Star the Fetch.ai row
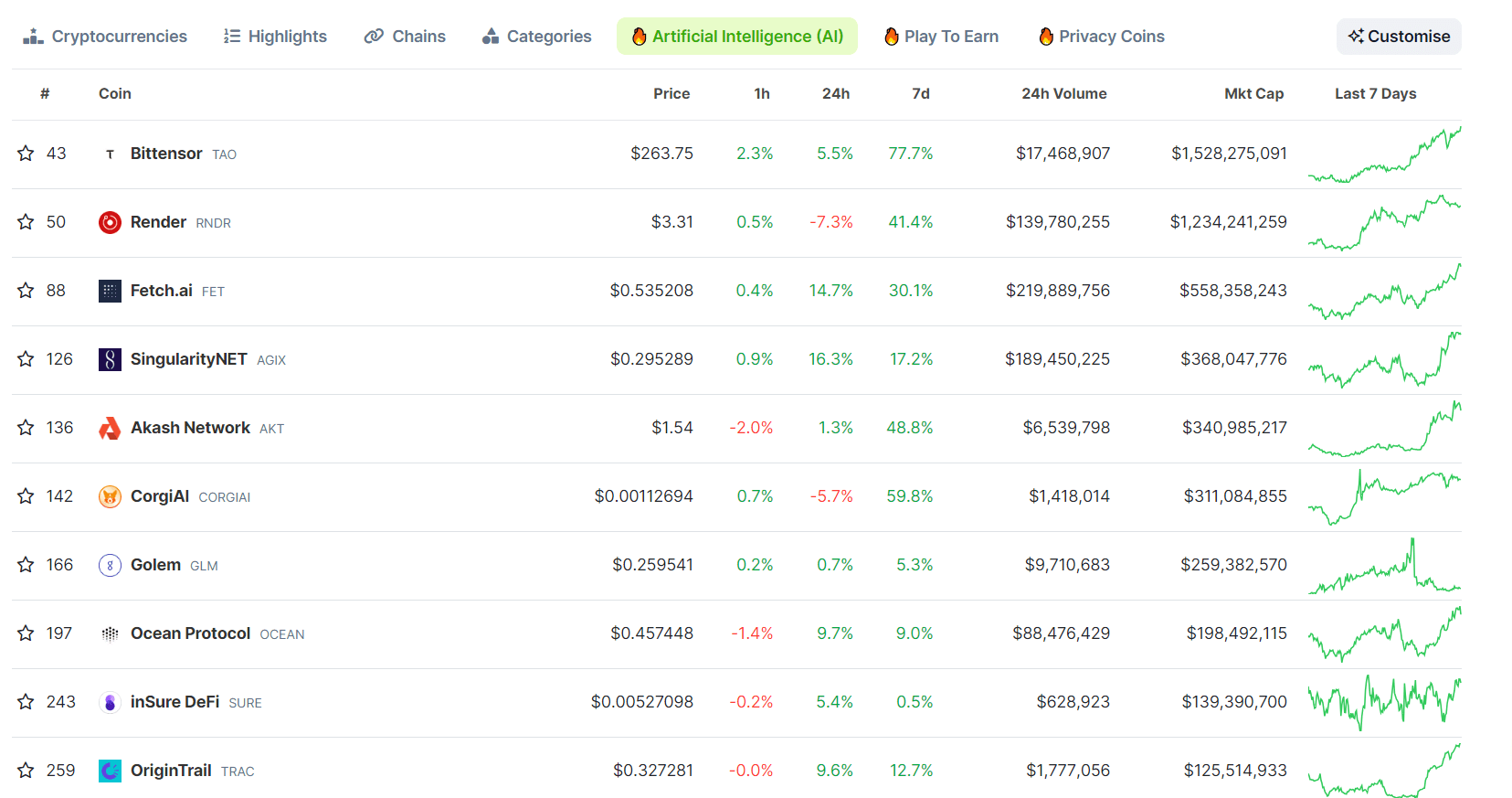This screenshot has width=1512, height=798. click(x=26, y=291)
